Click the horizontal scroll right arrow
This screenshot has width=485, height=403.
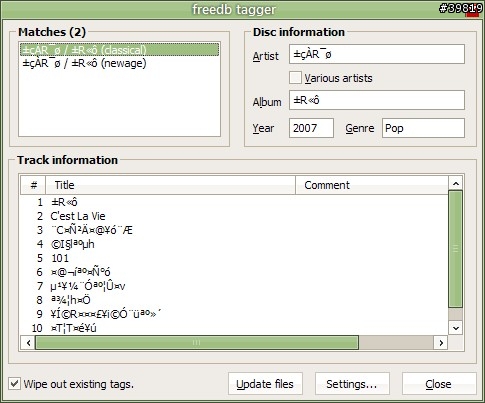pos(441,343)
